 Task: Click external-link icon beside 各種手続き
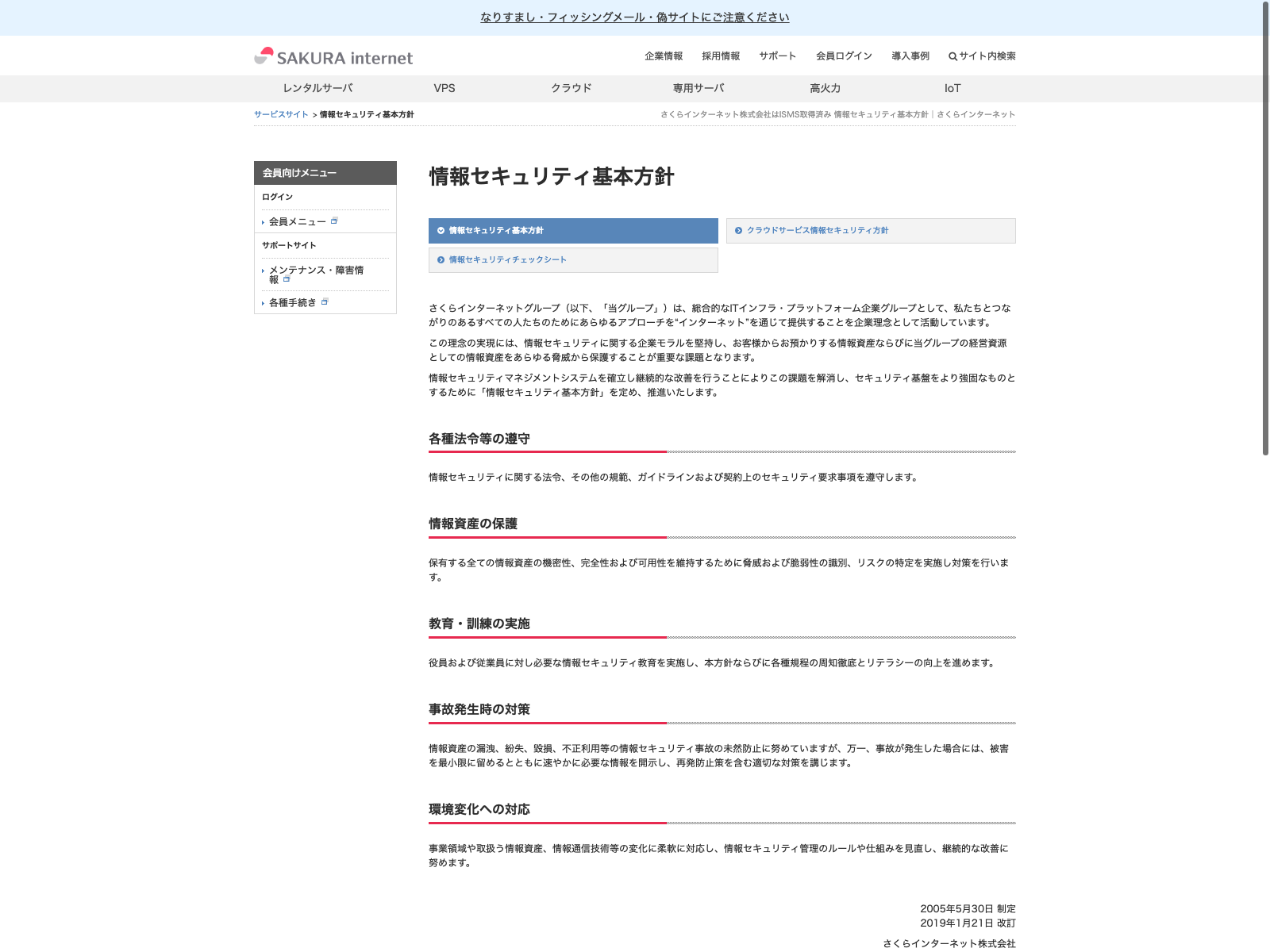tap(325, 302)
